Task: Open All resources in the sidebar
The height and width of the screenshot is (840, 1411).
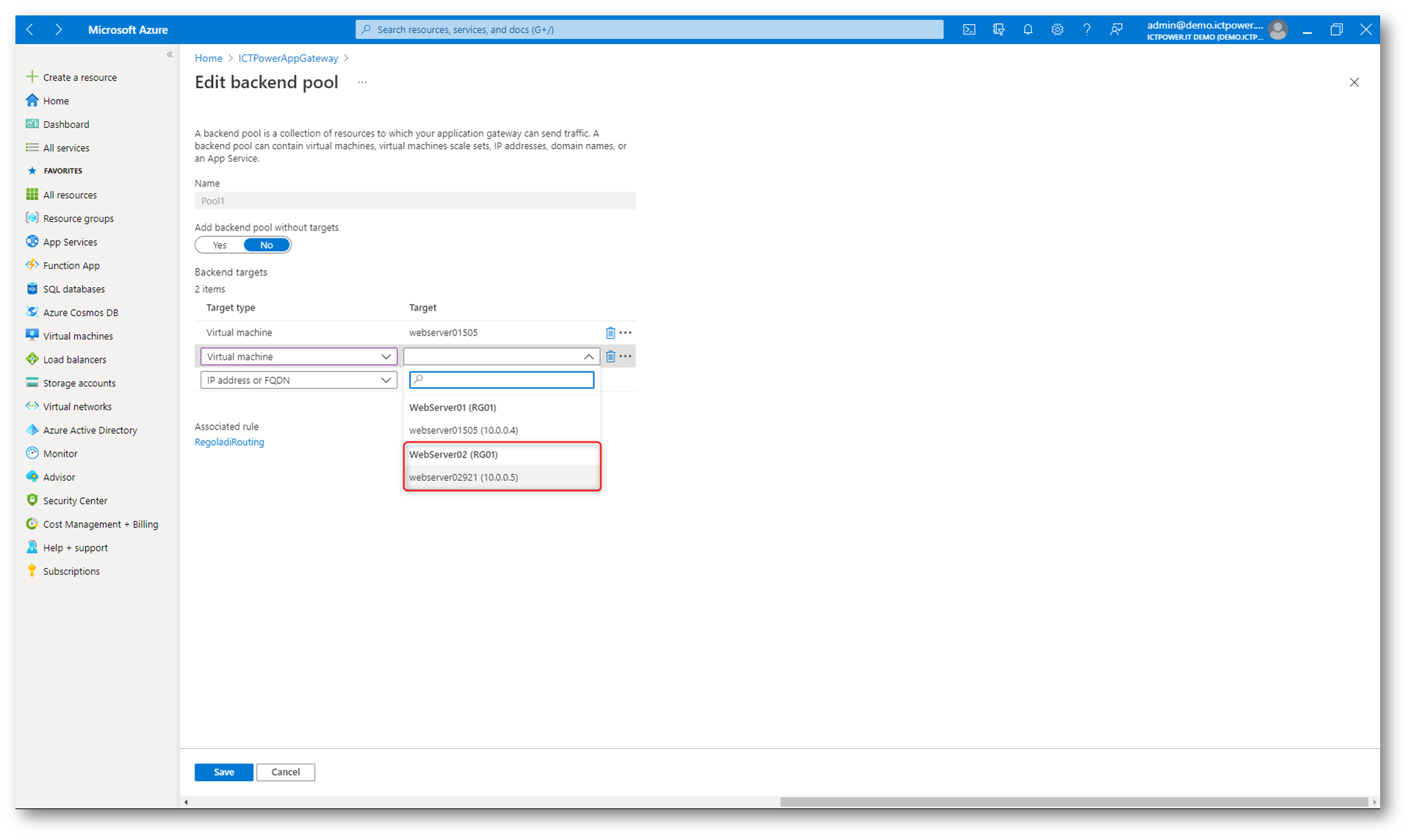Action: click(x=70, y=195)
